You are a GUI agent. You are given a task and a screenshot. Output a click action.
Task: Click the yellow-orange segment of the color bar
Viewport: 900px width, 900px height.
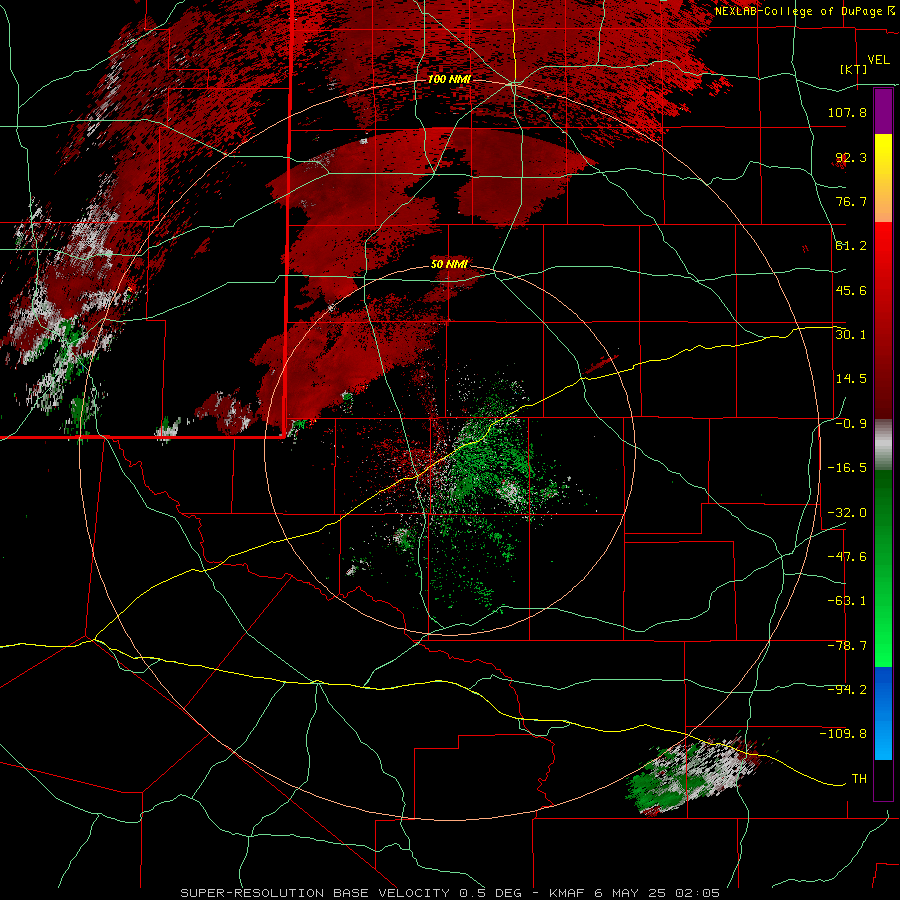point(883,178)
